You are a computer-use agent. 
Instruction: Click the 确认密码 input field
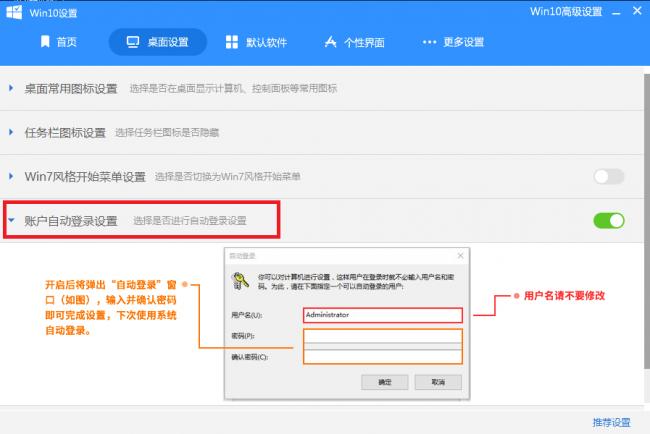click(383, 357)
